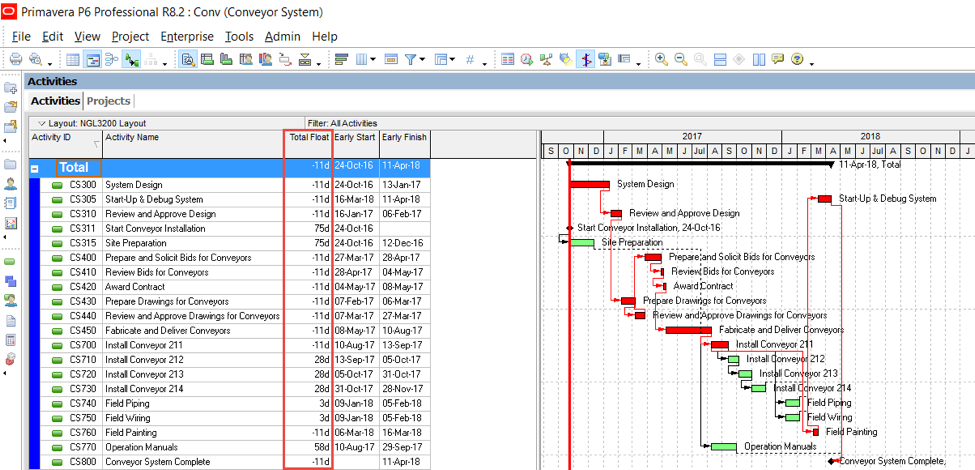Toggle relationship lines in the Gantt chart
Screen dimensions: 975x470
[x=131, y=60]
